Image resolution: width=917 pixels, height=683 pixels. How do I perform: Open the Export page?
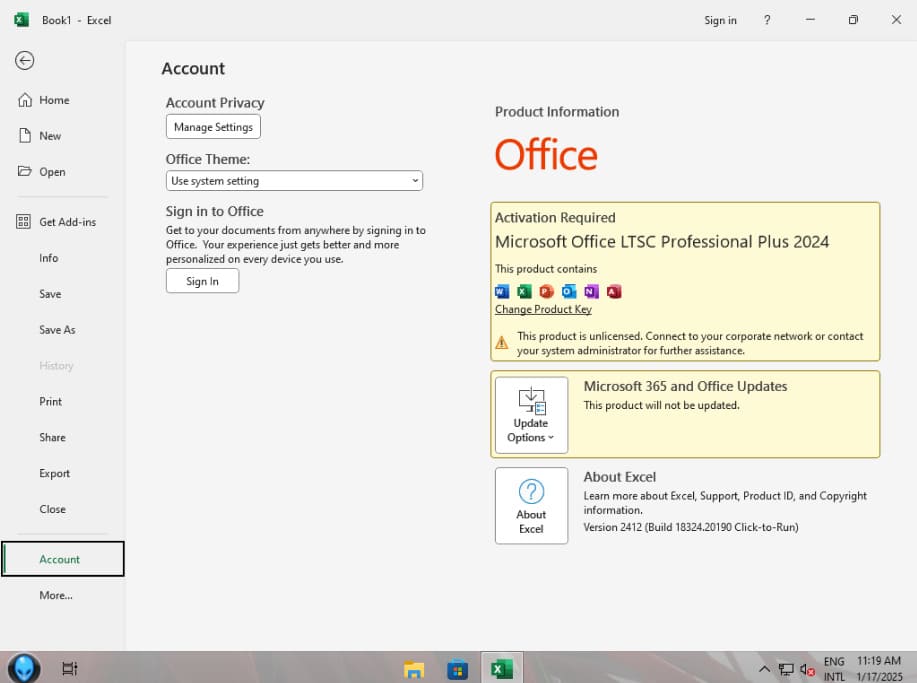tap(54, 474)
